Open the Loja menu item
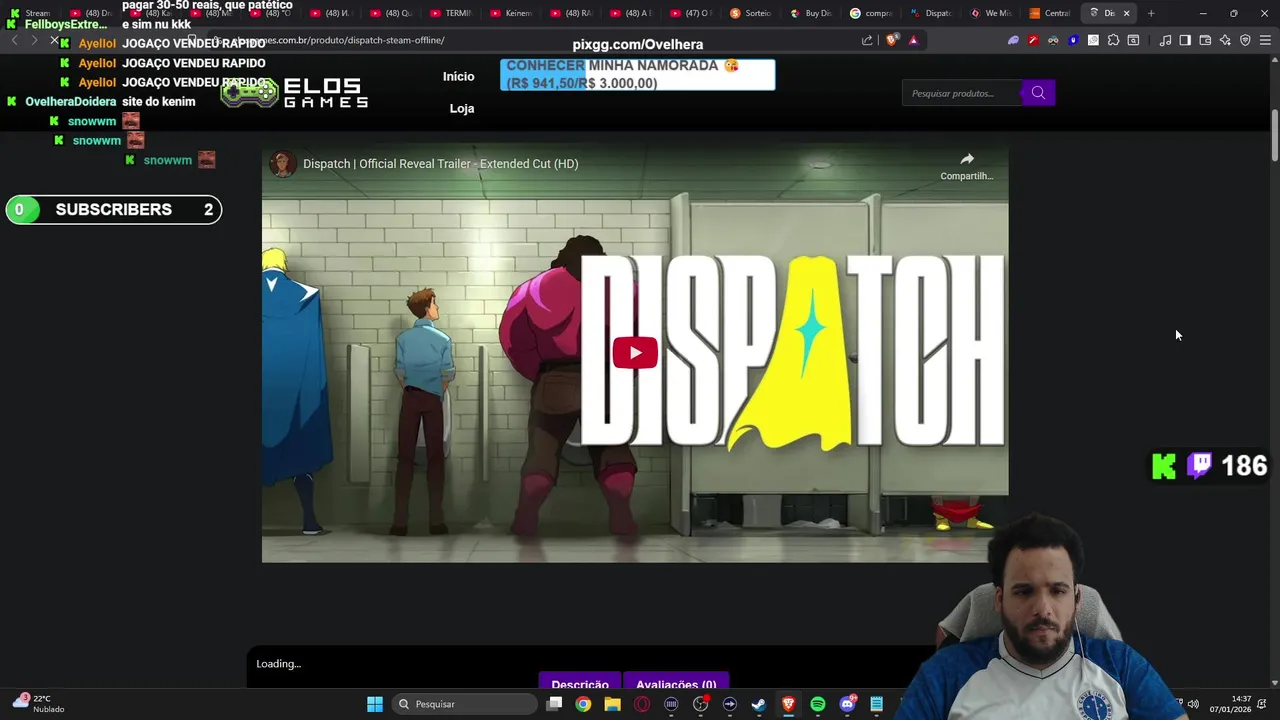The width and height of the screenshot is (1280, 720). (x=462, y=108)
